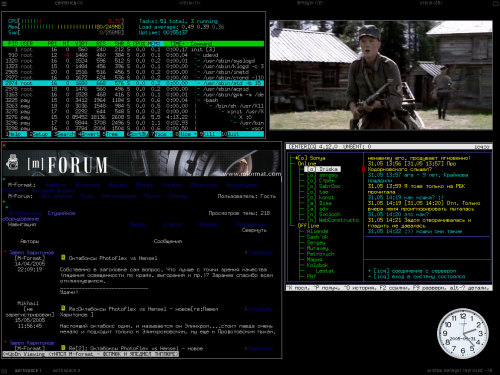The height and width of the screenshot is (375, 500).
Task: Click the yellow post icon of Mikhail's reply
Action: [63, 308]
